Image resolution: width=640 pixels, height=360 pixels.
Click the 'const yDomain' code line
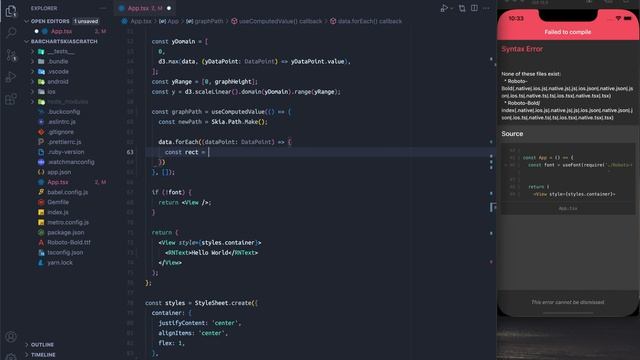(180, 42)
